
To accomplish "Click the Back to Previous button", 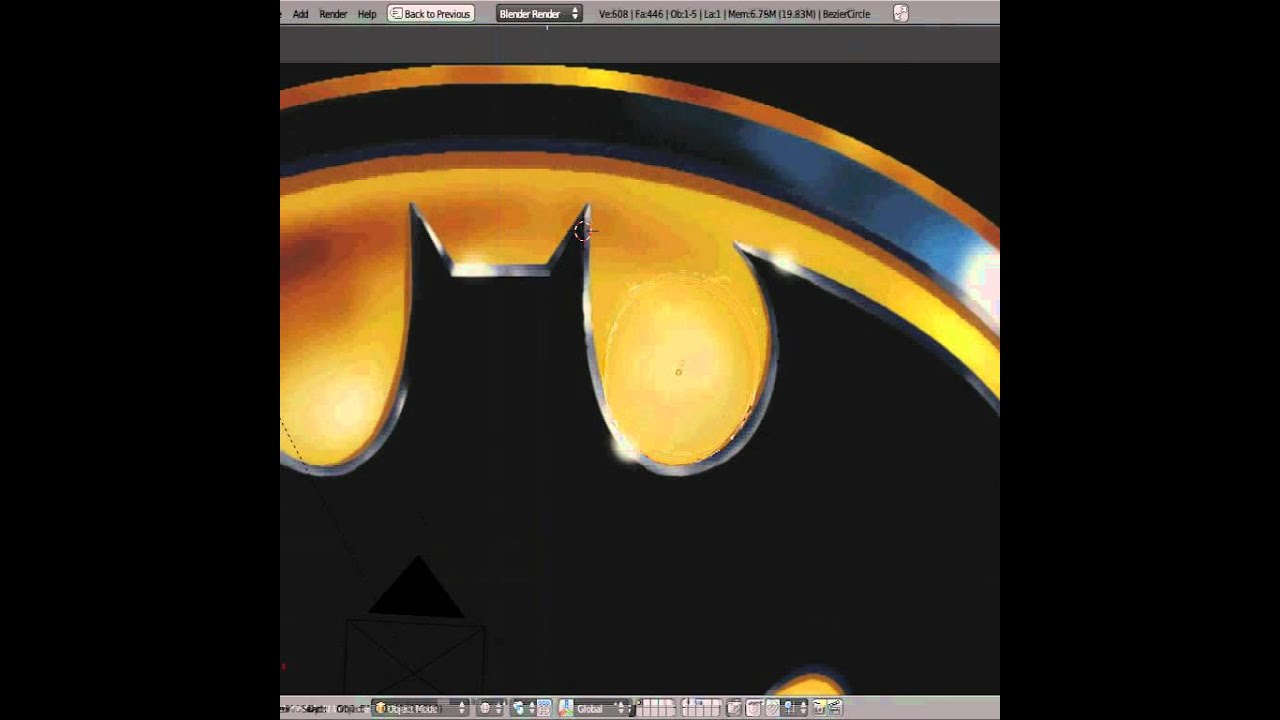I will (430, 14).
